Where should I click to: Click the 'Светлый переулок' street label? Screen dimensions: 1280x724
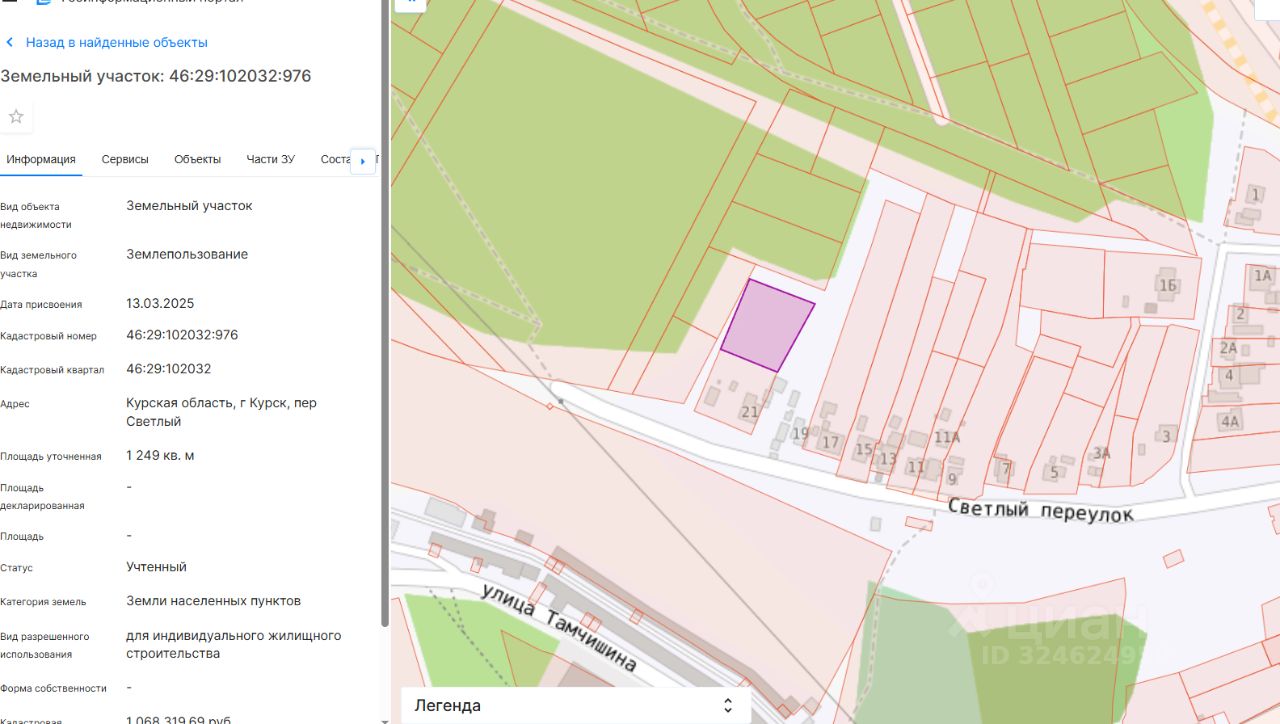tap(1041, 509)
